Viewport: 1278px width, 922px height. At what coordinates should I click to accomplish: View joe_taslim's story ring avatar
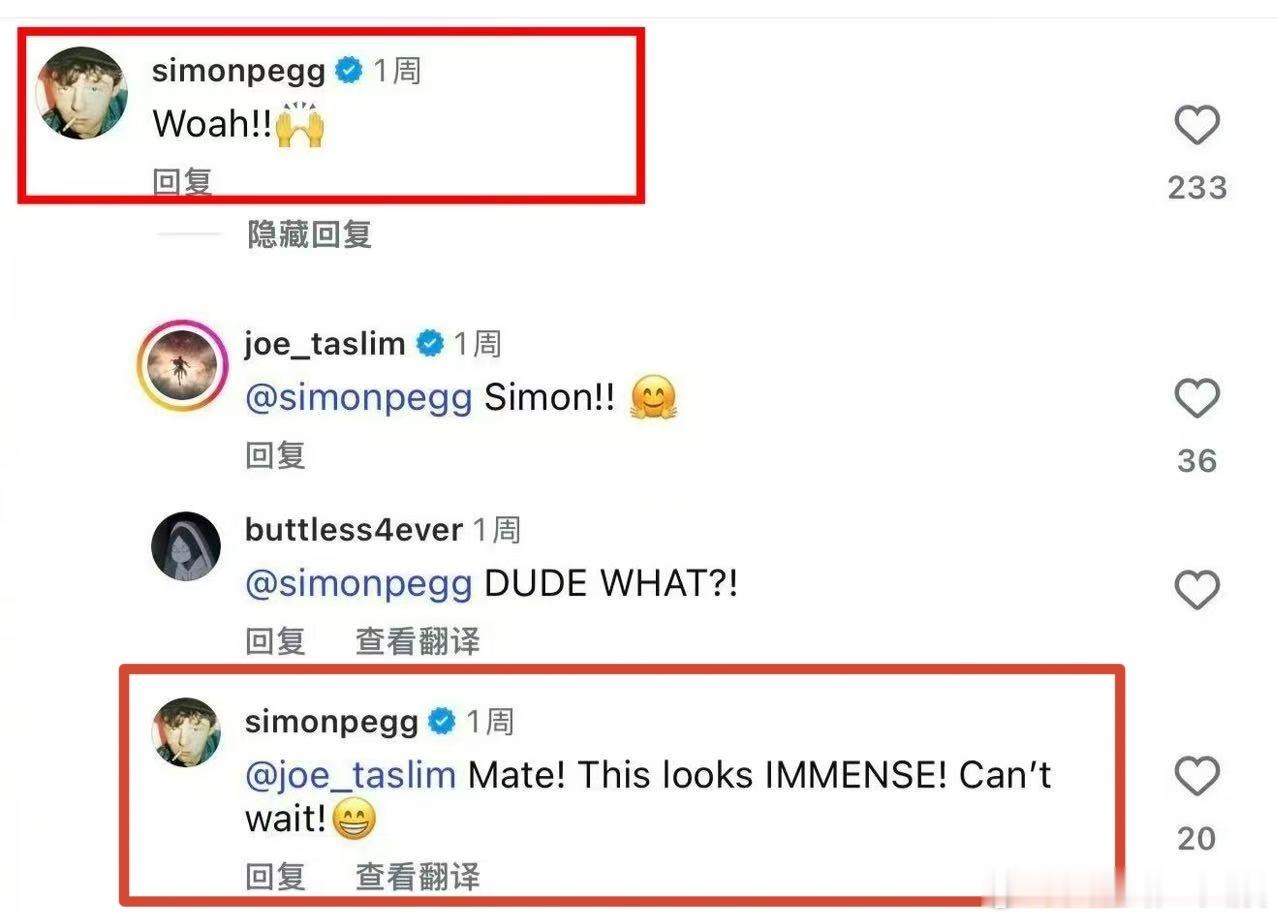(182, 367)
